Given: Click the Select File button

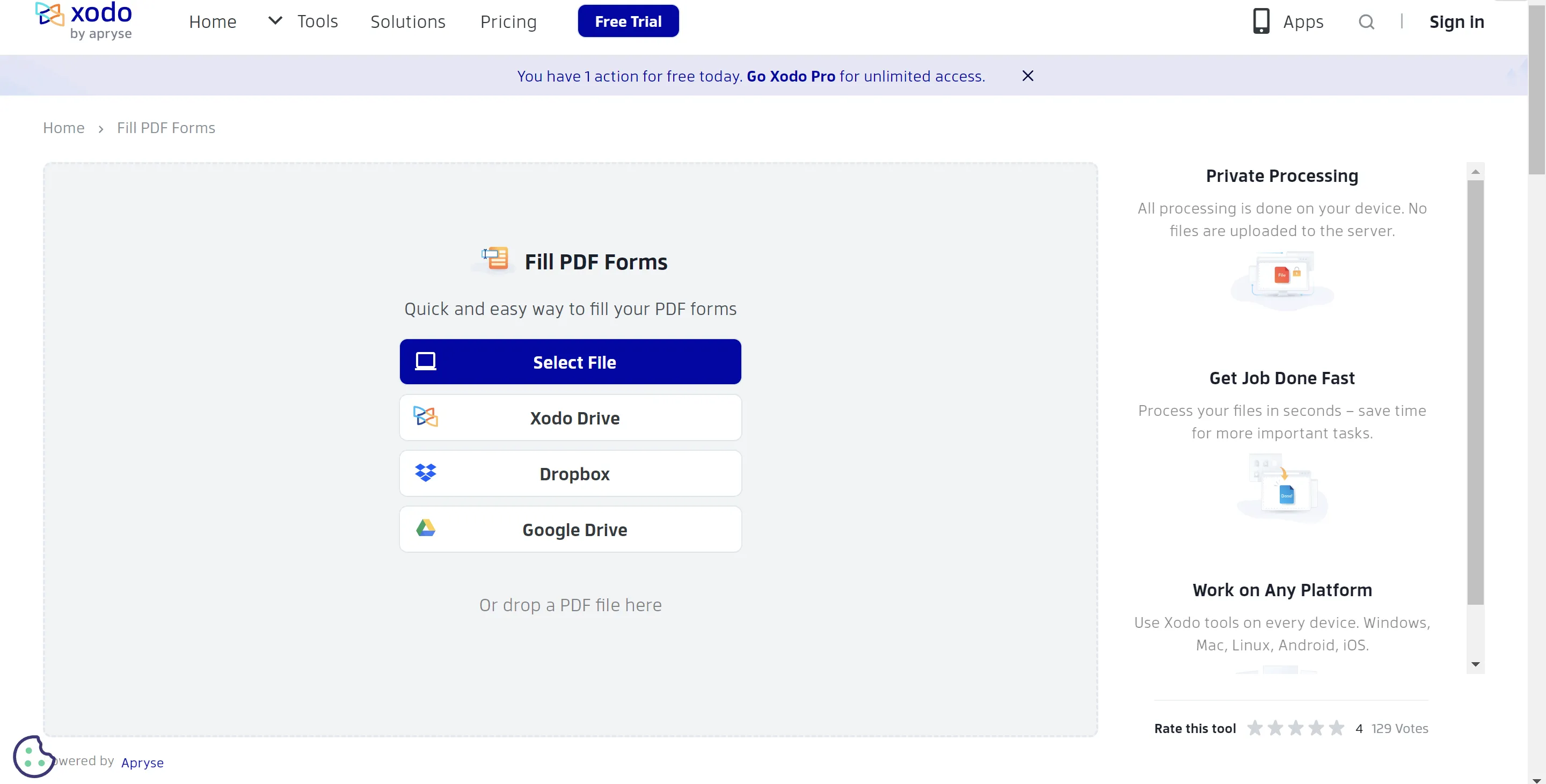Looking at the screenshot, I should 570,361.
